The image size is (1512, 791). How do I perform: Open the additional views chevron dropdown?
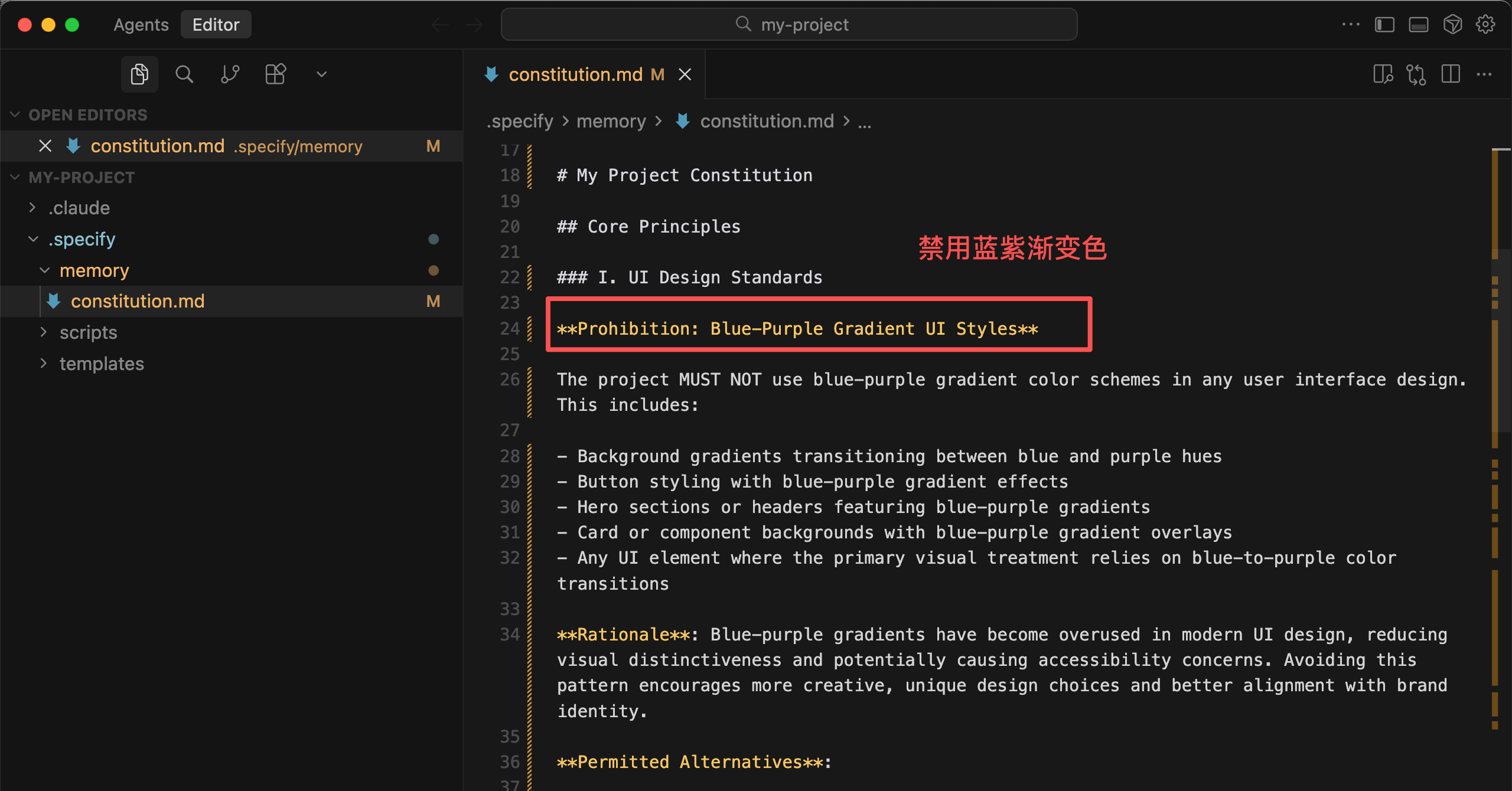point(321,74)
